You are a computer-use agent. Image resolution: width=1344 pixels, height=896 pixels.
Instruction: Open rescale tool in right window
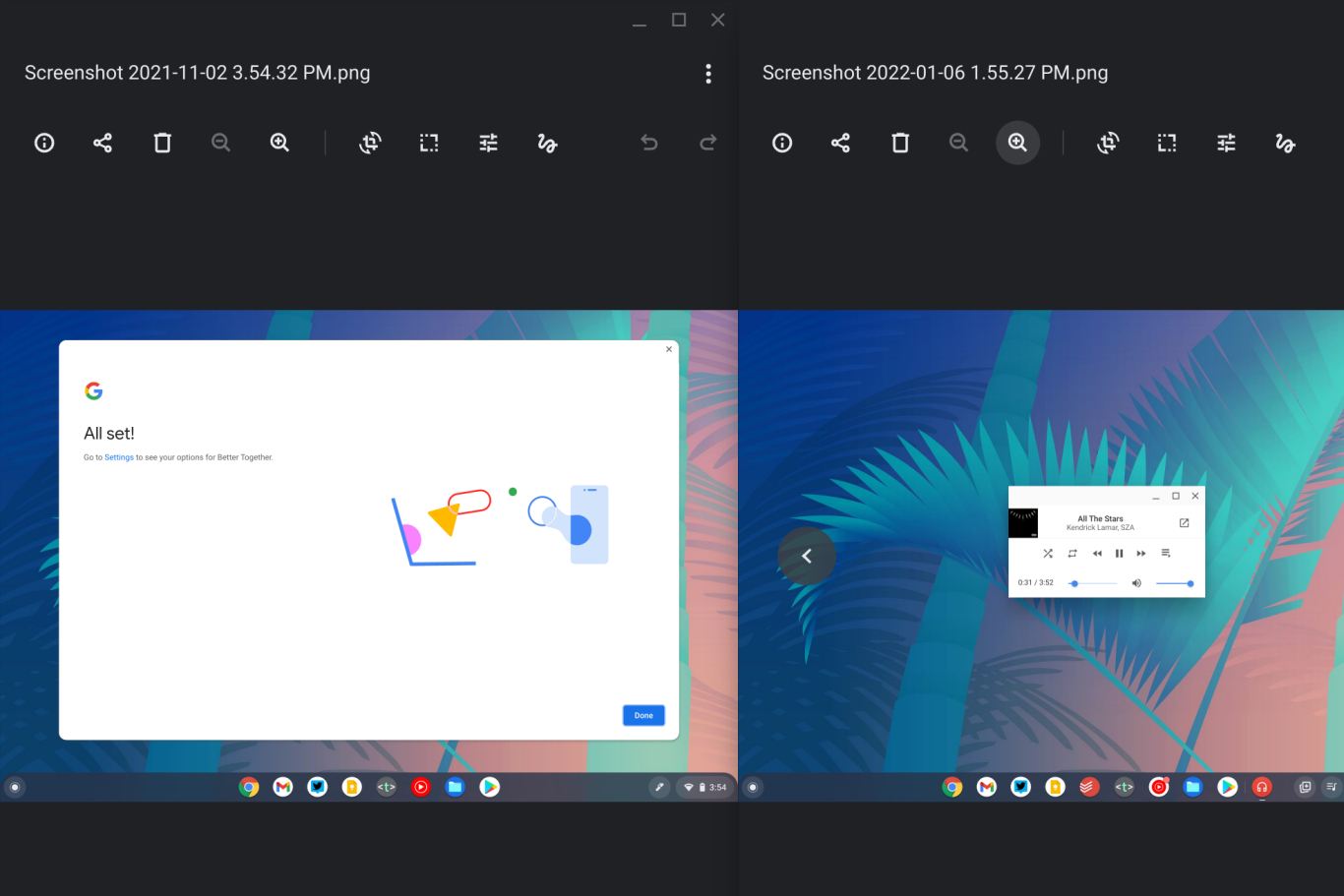coord(1167,144)
